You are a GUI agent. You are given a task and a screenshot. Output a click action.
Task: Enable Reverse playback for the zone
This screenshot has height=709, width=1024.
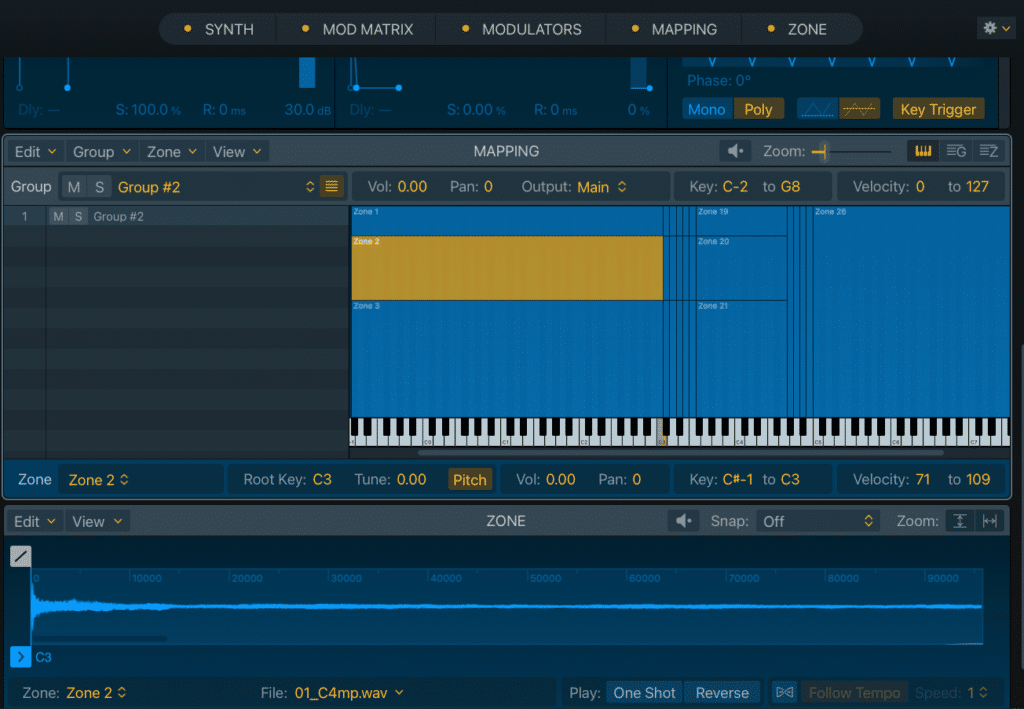point(722,692)
